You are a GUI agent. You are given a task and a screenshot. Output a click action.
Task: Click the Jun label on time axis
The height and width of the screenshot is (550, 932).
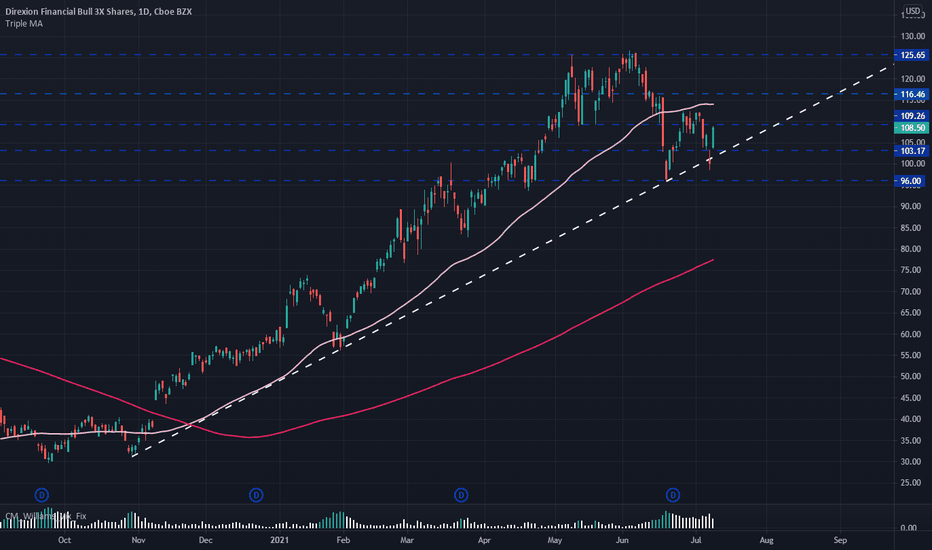(622, 540)
